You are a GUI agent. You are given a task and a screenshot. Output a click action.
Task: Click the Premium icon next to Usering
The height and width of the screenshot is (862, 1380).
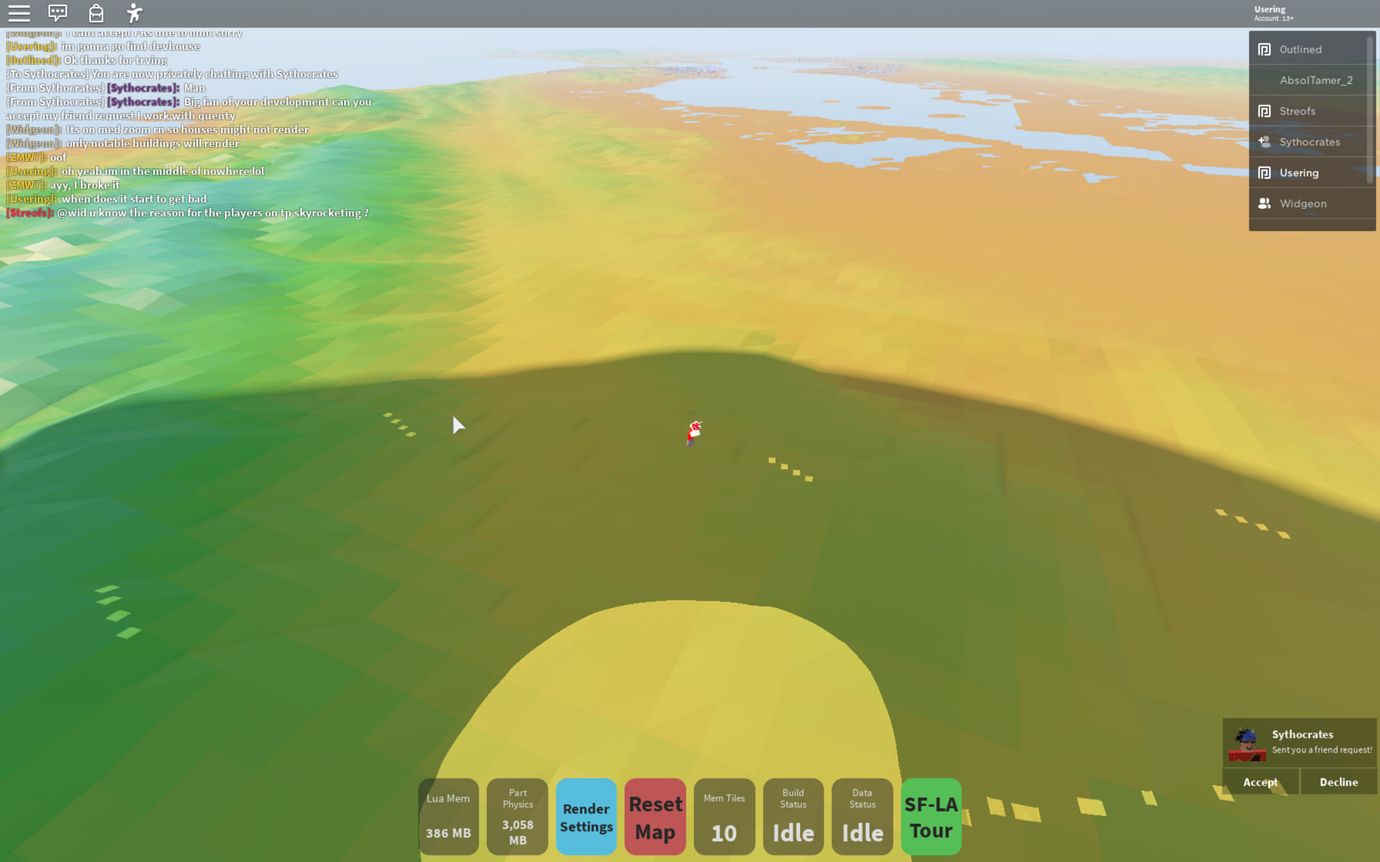pos(1263,172)
